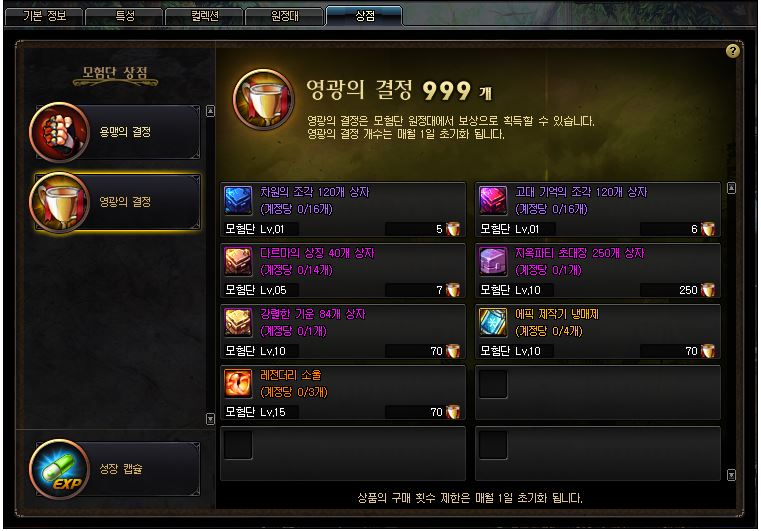Click the item list scroll down arrow
This screenshot has height=531, width=761.
click(731, 475)
